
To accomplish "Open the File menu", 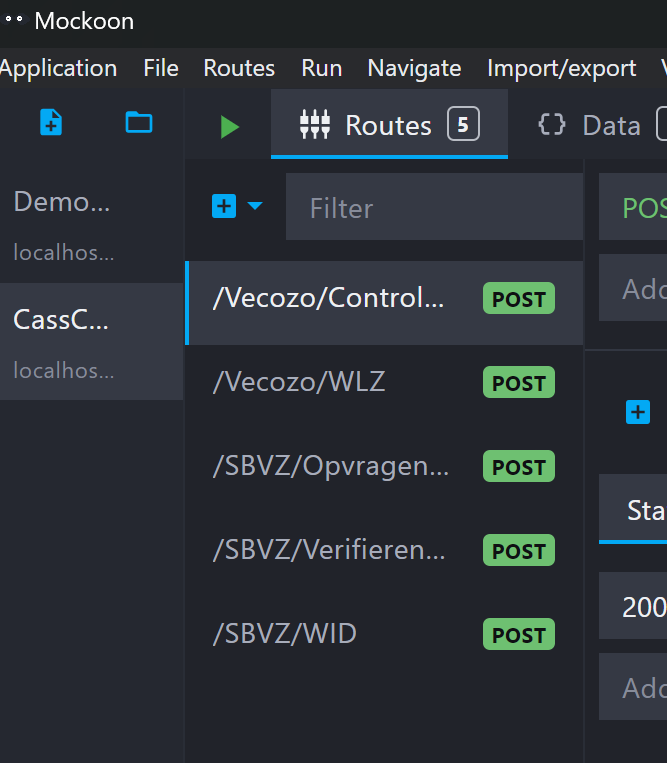I will (161, 68).
